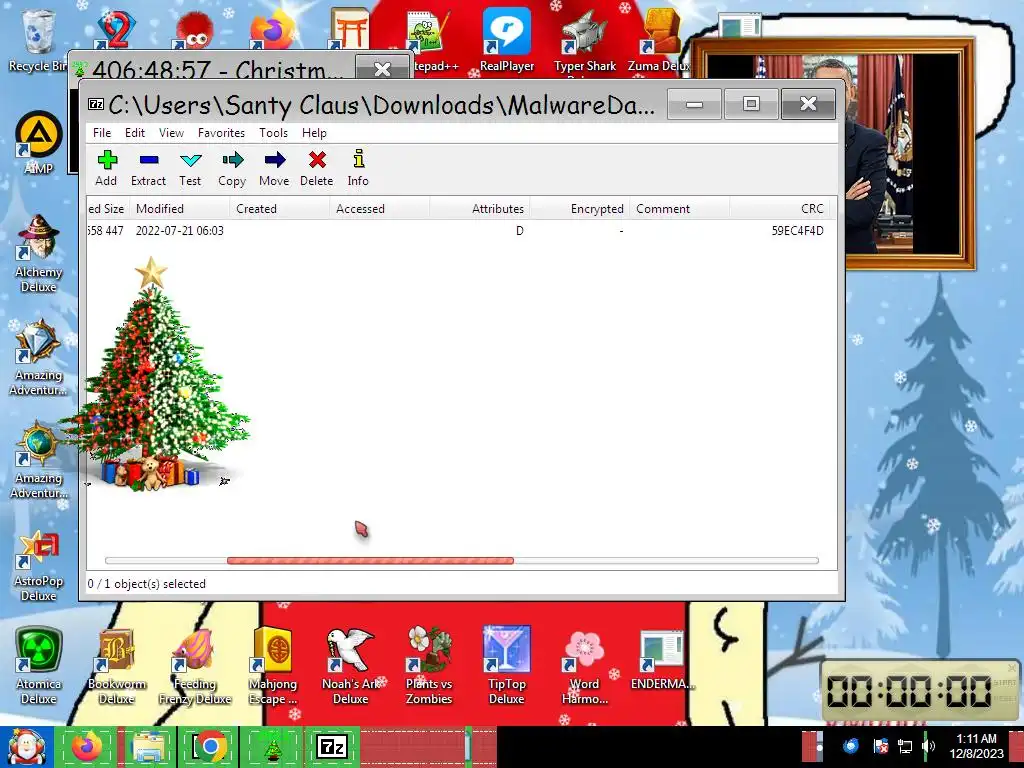
Task: Open the Help menu
Action: pos(314,133)
